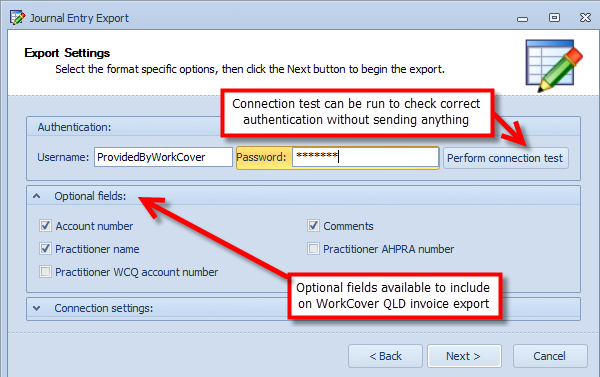Click the Journal Entry Export title bar icon
Viewport: 600px width, 377px height.
pyautogui.click(x=18, y=18)
